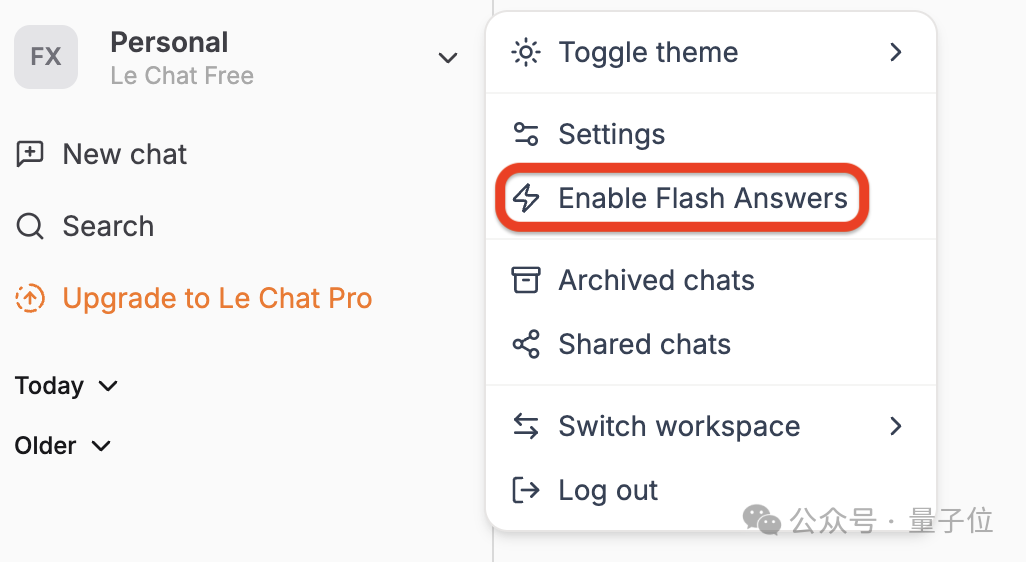Expand the Switch workspace submenu arrow

pyautogui.click(x=896, y=426)
